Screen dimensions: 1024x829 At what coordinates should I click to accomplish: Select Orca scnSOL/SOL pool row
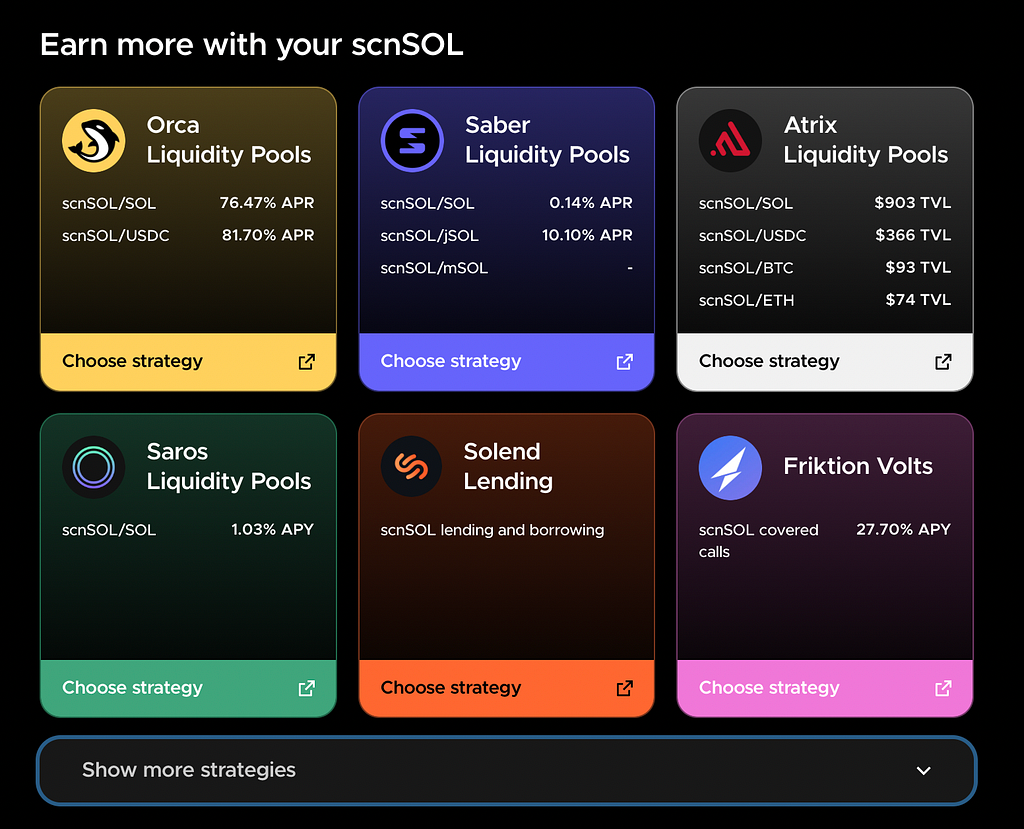tap(188, 203)
